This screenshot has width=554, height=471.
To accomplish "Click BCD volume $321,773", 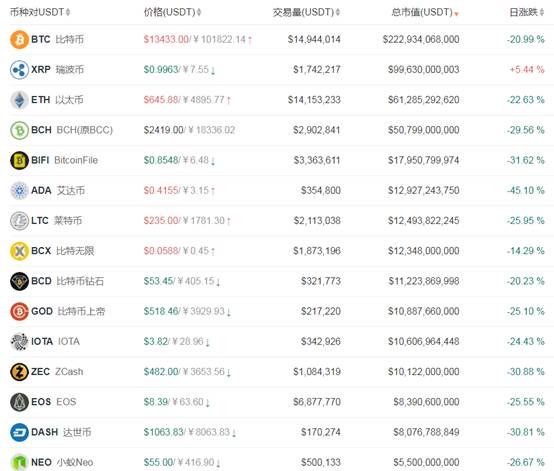I will (321, 281).
